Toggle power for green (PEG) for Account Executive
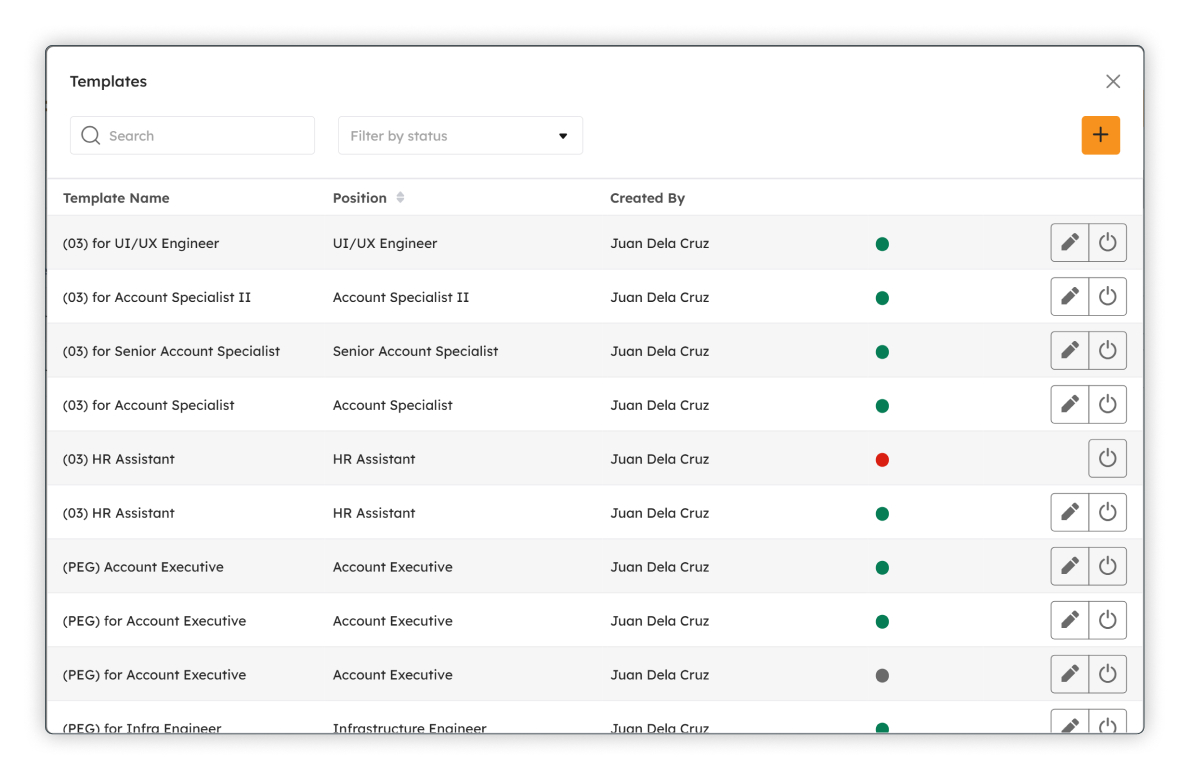 tap(1107, 620)
